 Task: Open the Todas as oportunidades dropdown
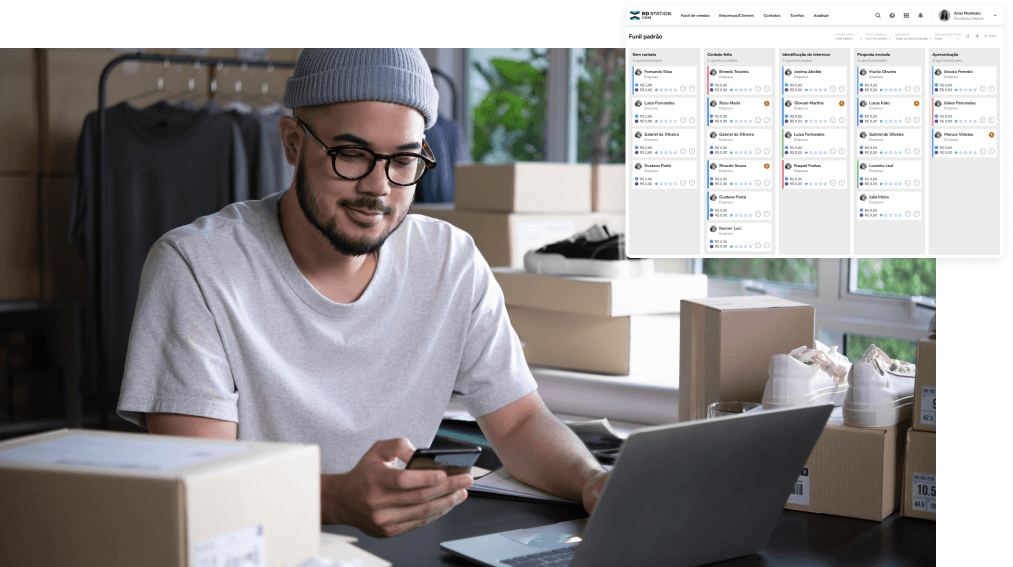[913, 38]
